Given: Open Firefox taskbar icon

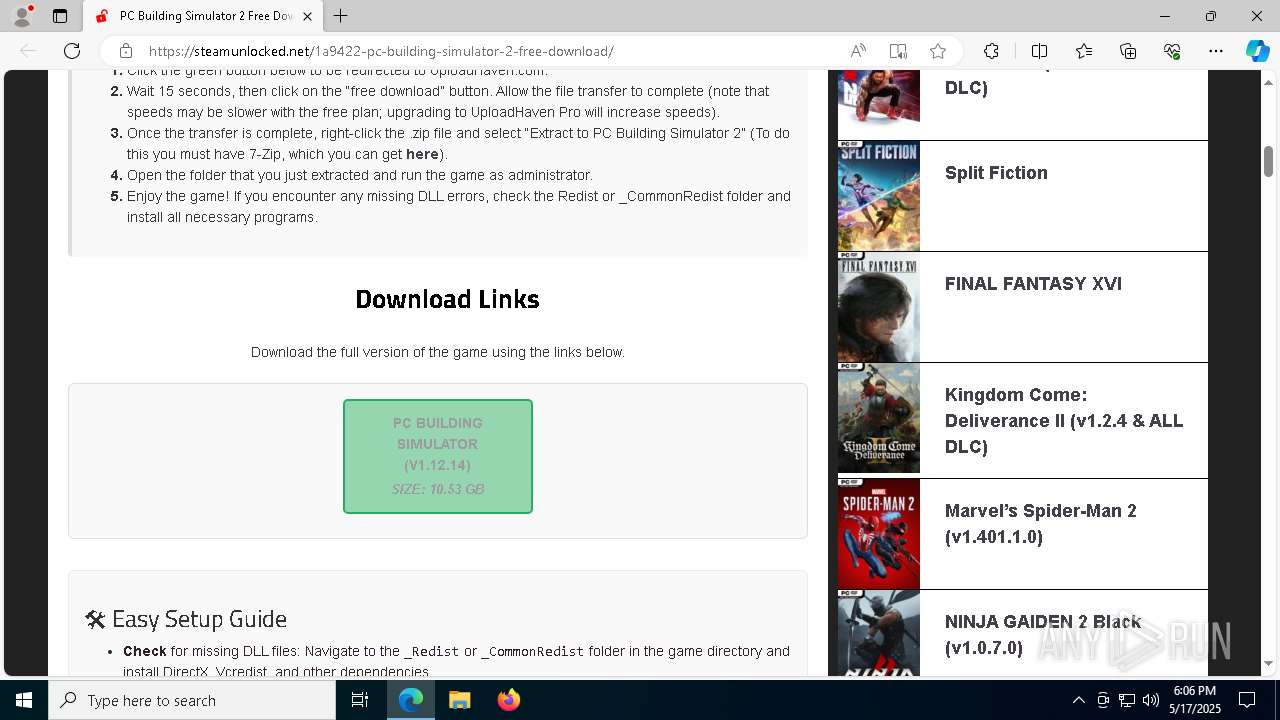Looking at the screenshot, I should [509, 700].
